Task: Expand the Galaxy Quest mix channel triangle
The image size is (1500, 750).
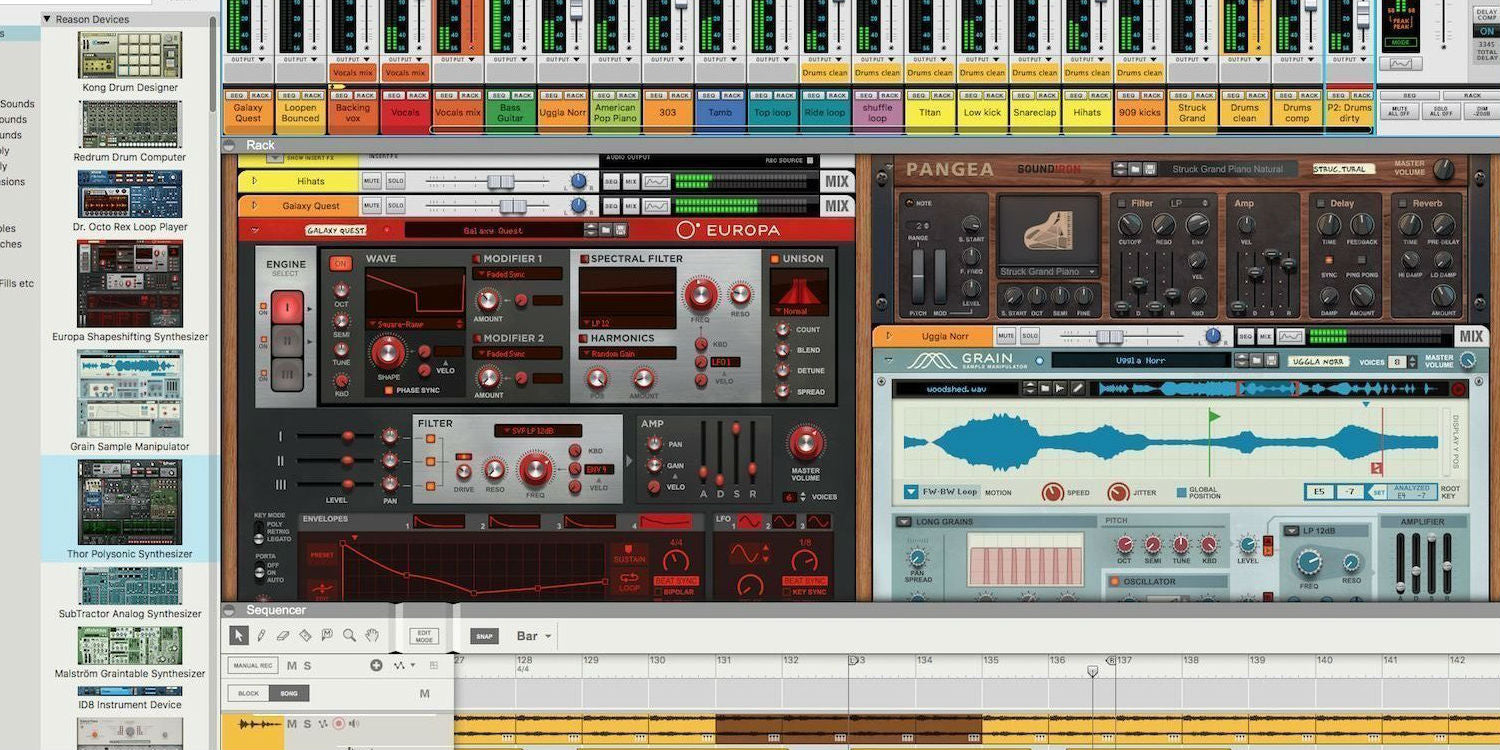Action: coord(253,206)
